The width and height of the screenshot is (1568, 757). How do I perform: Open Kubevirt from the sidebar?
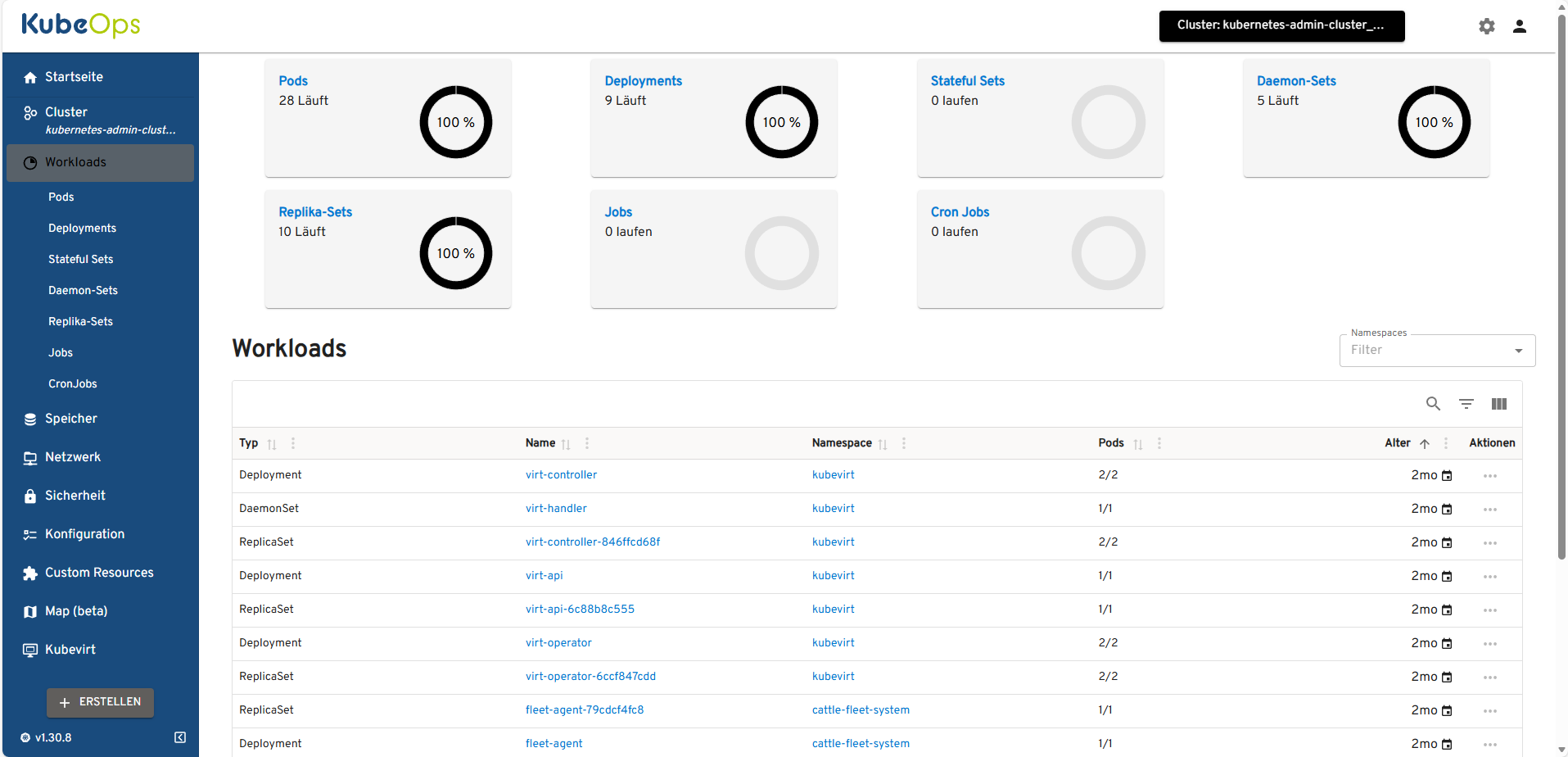click(x=70, y=650)
